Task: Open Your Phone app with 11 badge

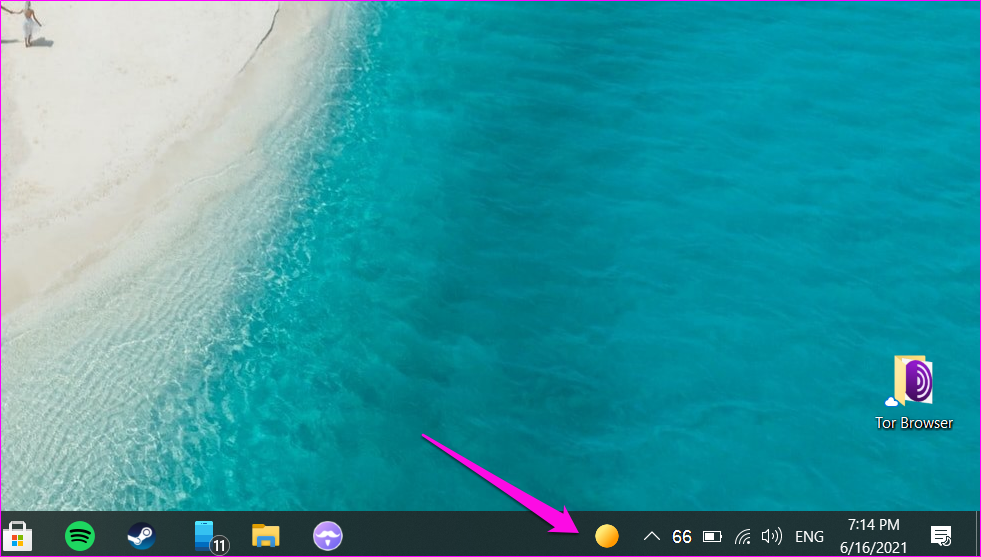Action: click(210, 537)
